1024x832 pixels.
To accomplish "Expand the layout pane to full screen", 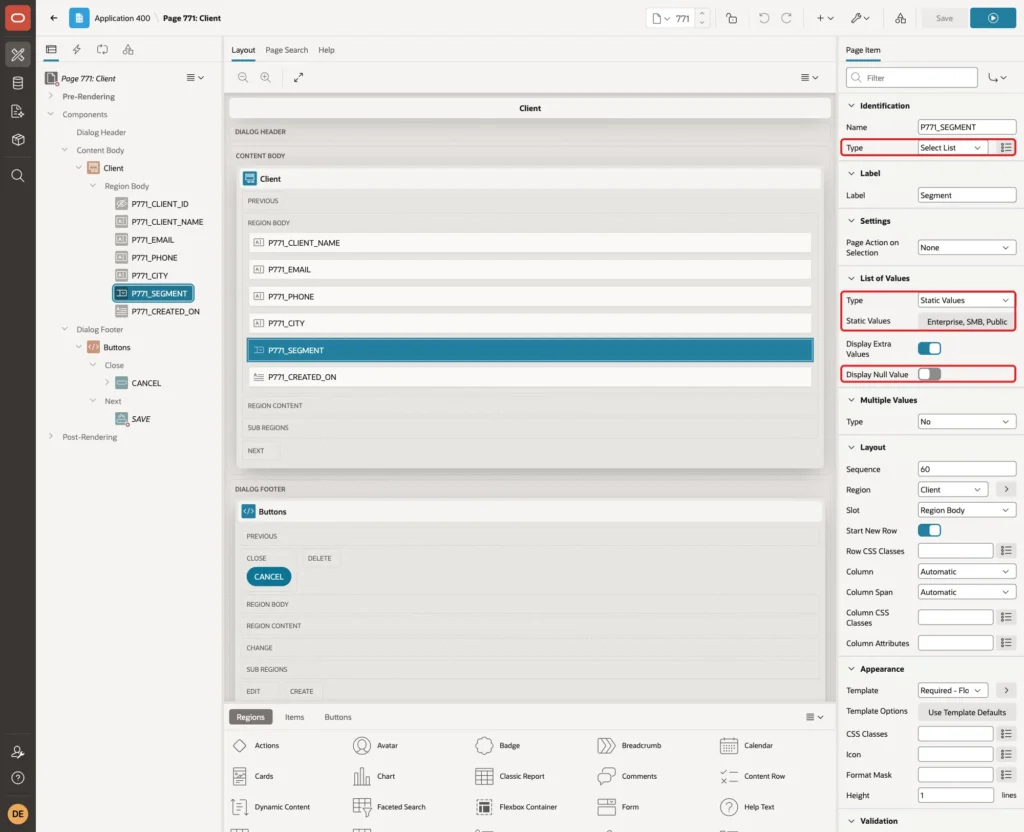I will 298,77.
